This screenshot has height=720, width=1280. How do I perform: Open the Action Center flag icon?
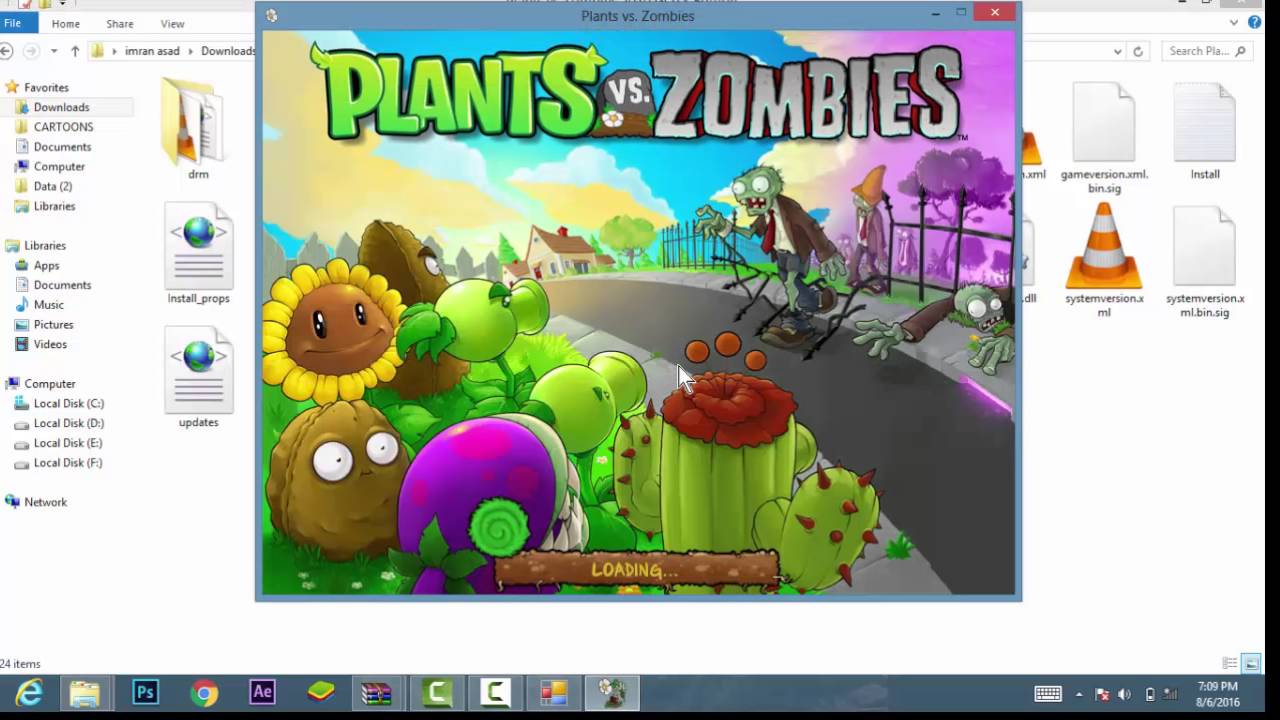click(x=1102, y=694)
